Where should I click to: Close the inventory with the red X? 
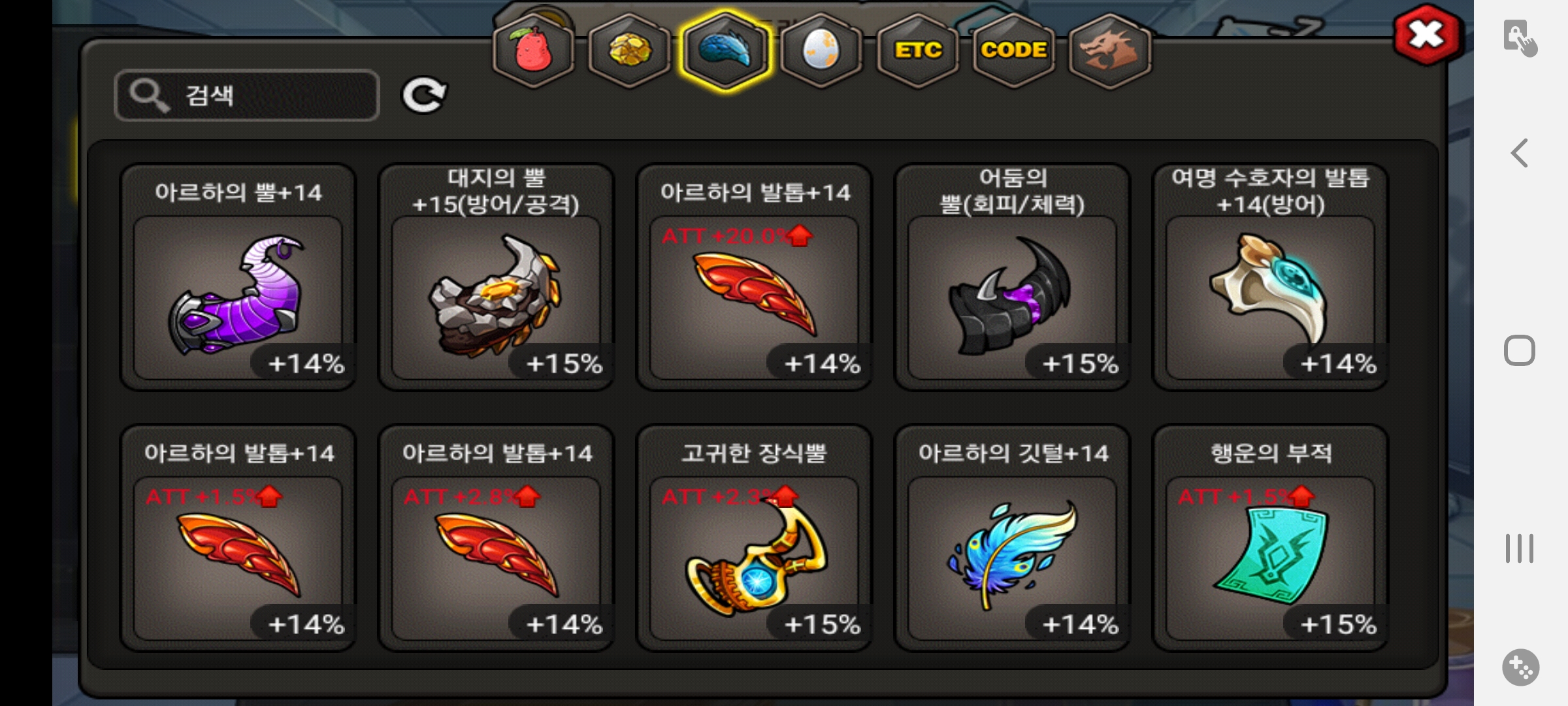pyautogui.click(x=1427, y=35)
